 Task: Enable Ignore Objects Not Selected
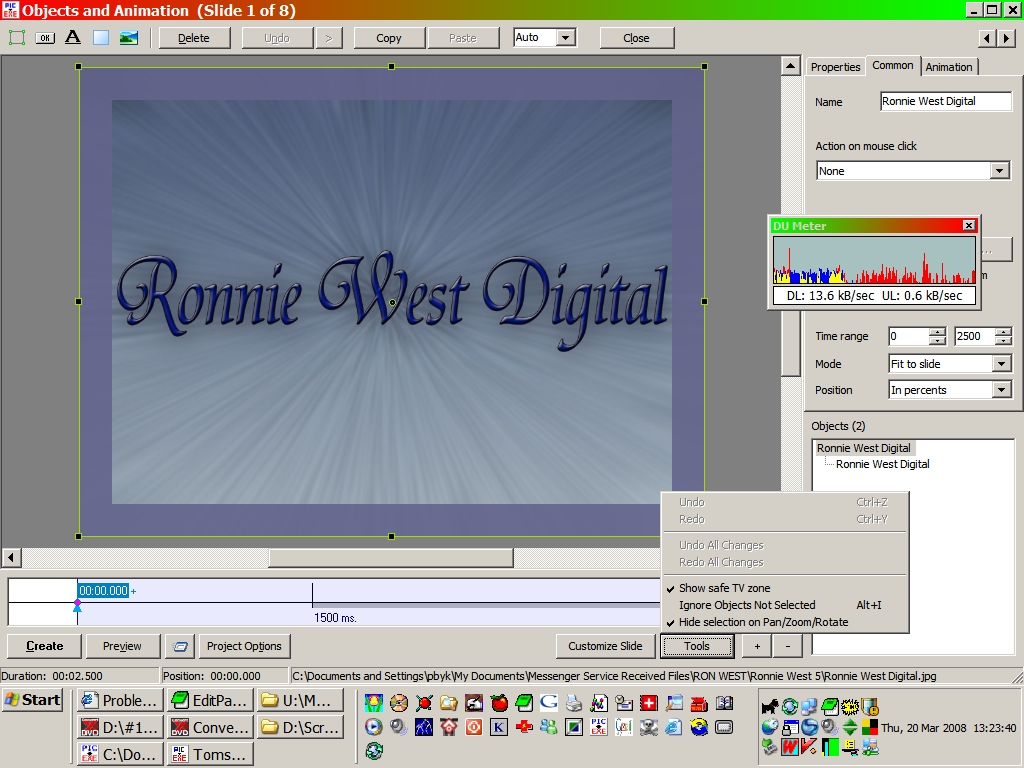pyautogui.click(x=746, y=605)
